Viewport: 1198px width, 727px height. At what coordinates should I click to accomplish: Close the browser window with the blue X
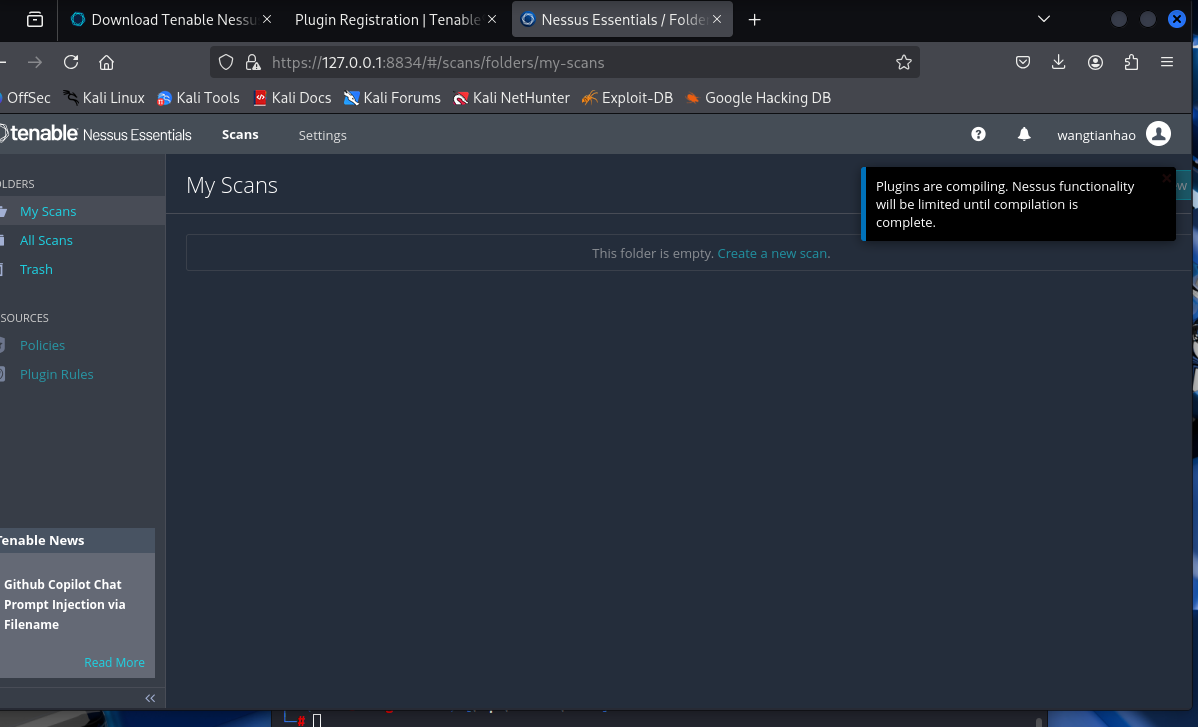tap(1177, 19)
